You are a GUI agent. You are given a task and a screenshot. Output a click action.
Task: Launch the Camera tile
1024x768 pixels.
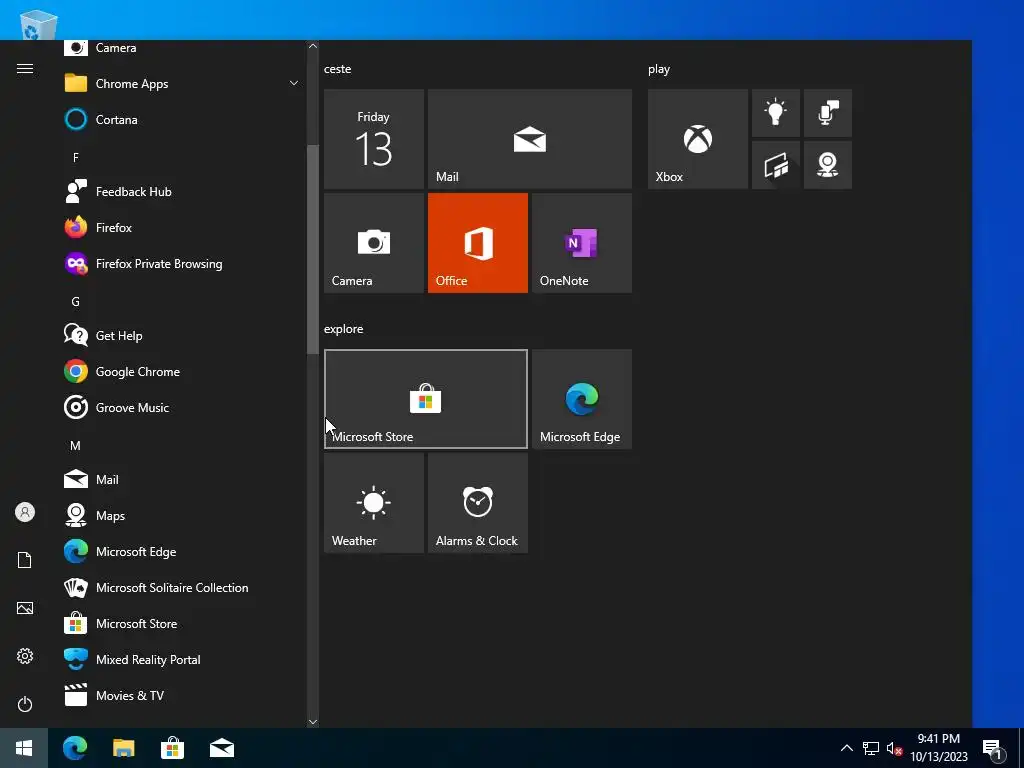374,243
